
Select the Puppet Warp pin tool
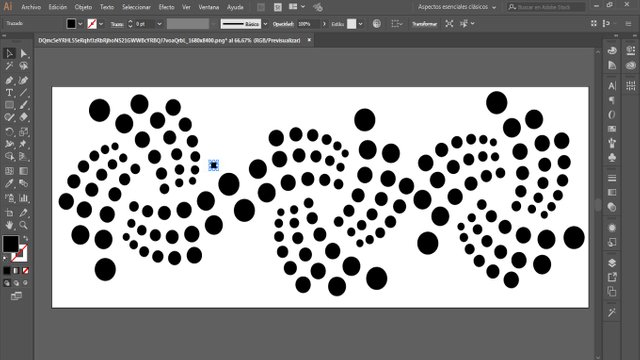[x=23, y=144]
